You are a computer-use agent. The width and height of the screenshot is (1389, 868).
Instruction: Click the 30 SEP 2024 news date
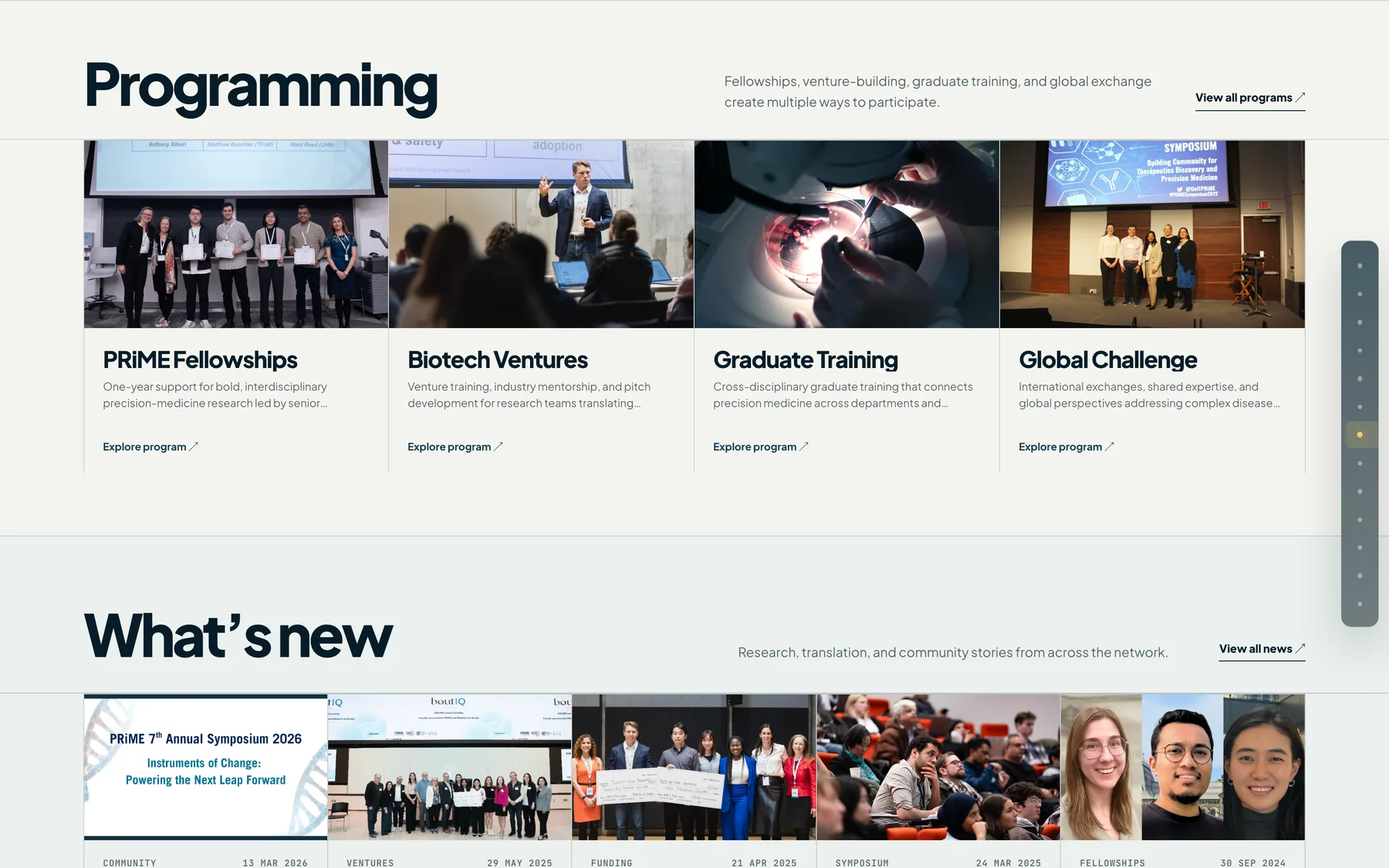(1253, 863)
